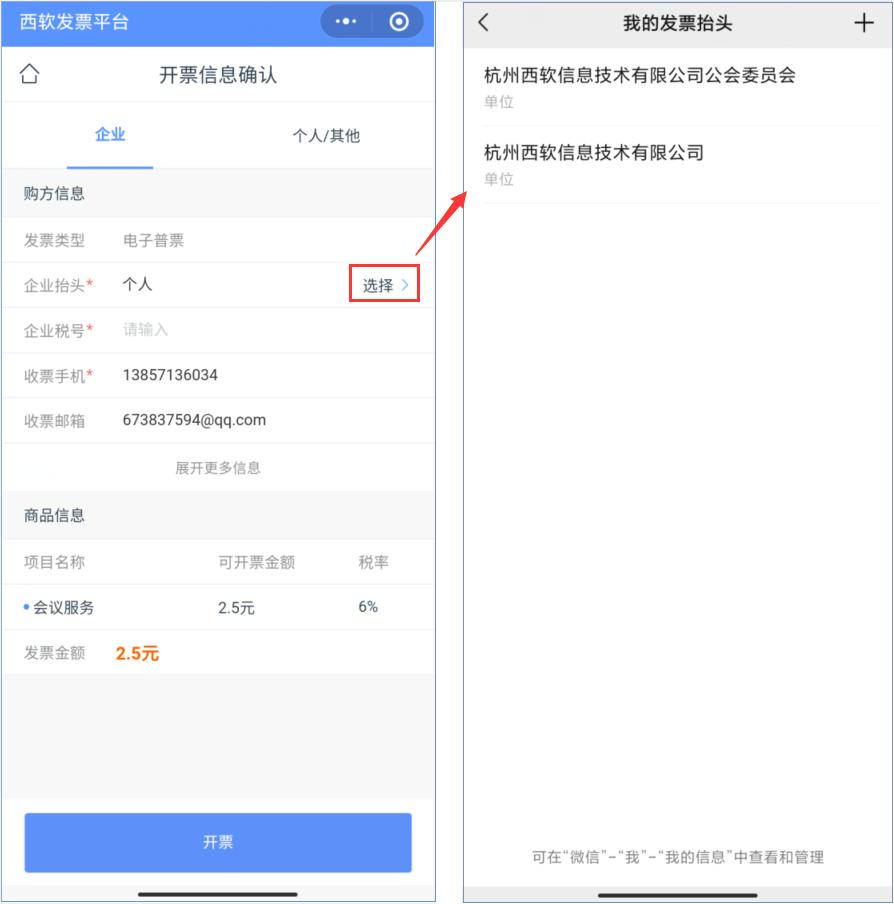The height and width of the screenshot is (904, 894).
Task: Click the 电子普票 invoice type value
Action: (x=153, y=240)
